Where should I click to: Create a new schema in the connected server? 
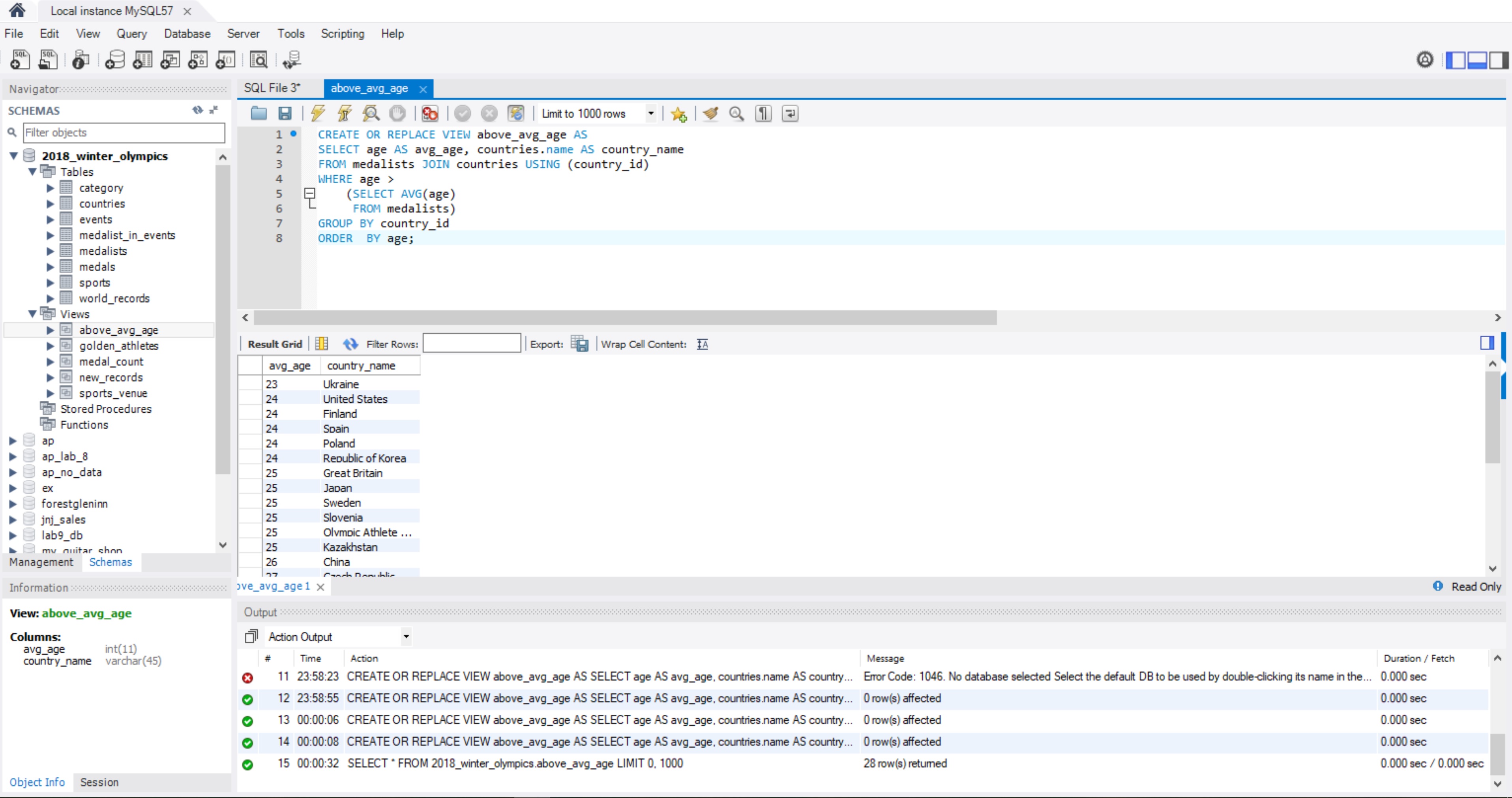point(115,59)
